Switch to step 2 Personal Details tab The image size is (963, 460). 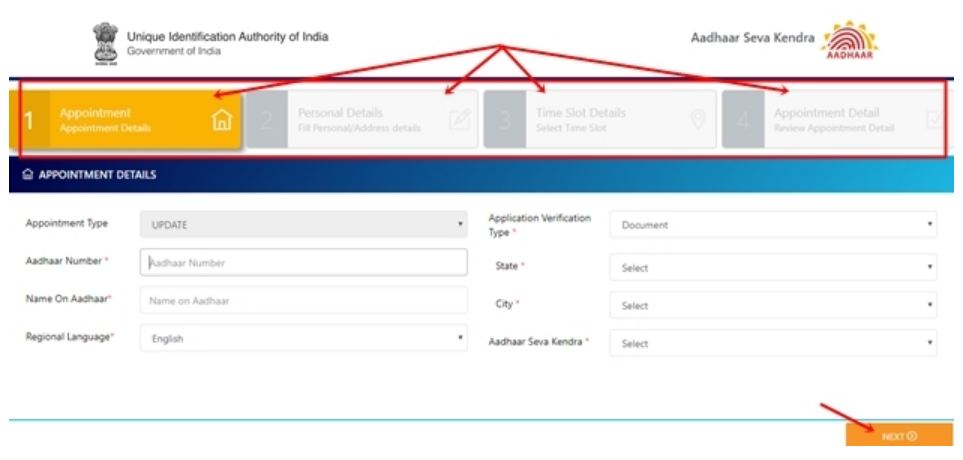[359, 120]
